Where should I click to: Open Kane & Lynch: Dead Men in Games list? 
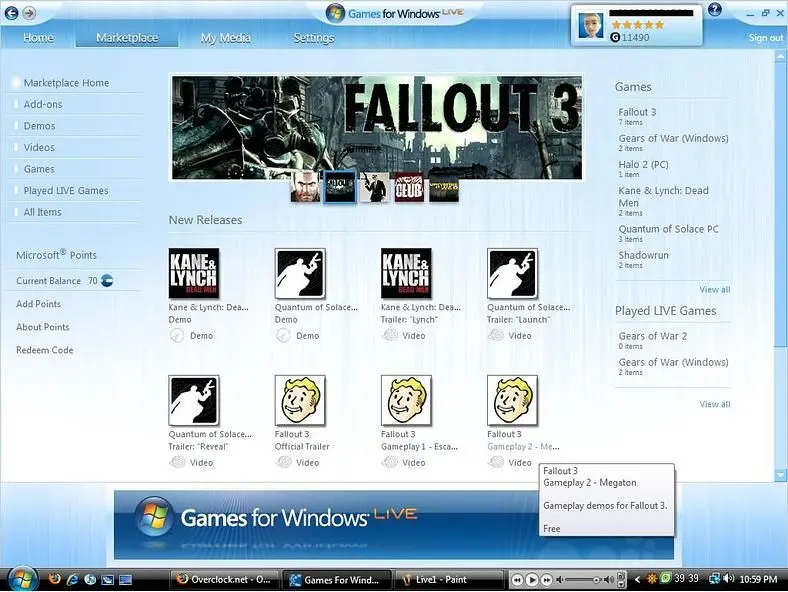point(663,196)
